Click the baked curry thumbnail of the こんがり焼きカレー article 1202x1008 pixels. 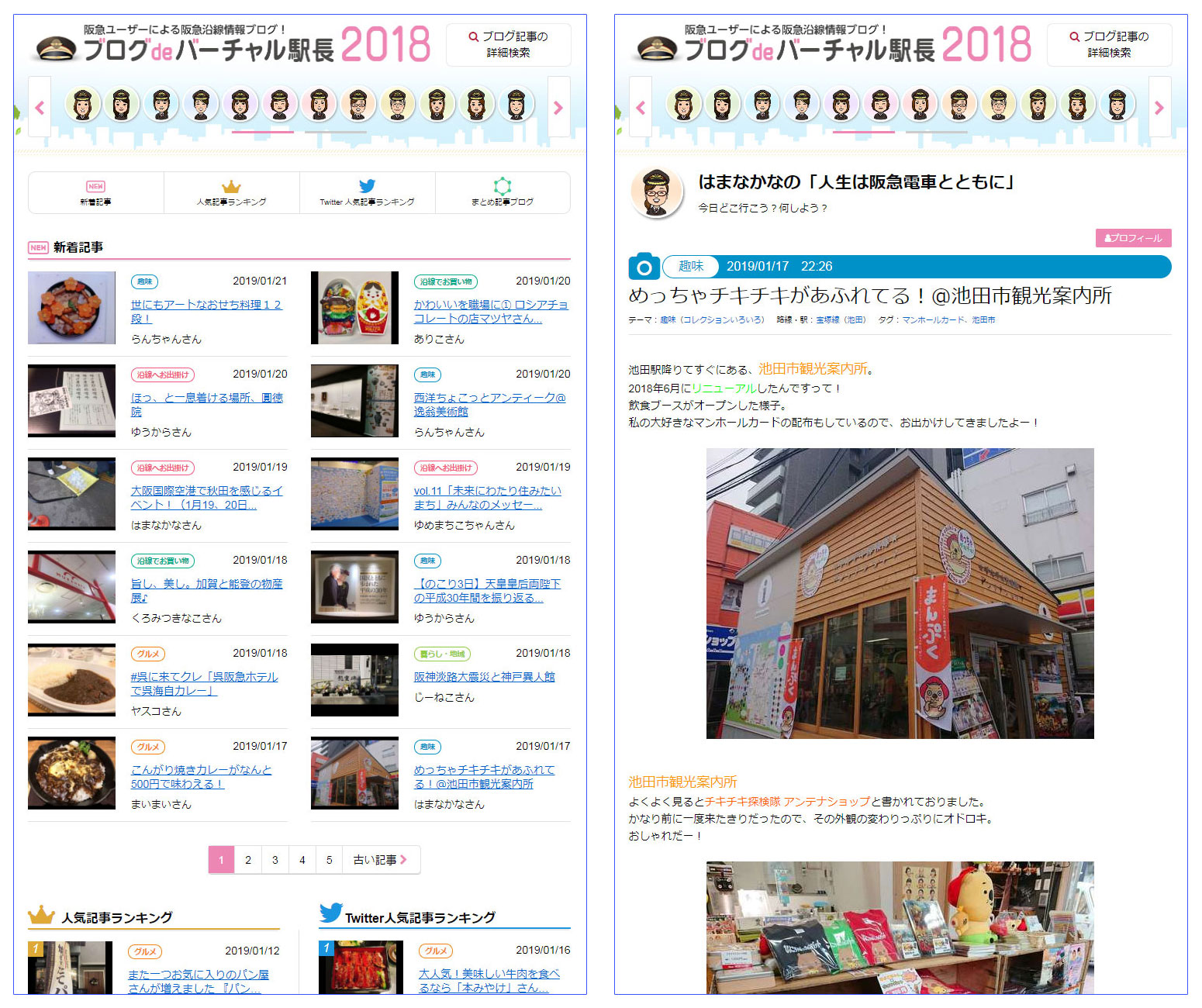[71, 773]
